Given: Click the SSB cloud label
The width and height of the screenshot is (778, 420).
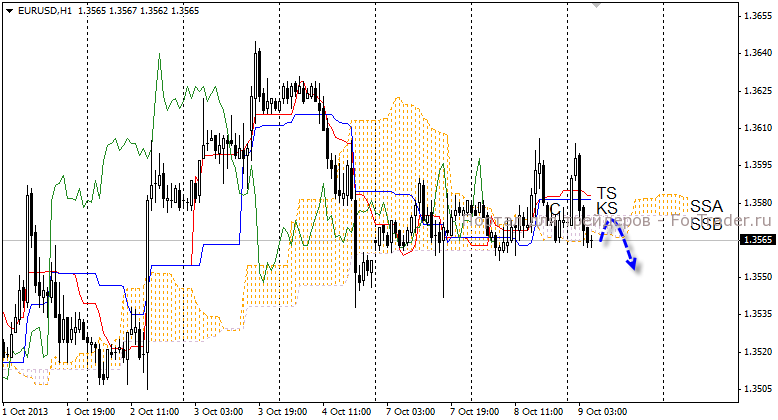Looking at the screenshot, I should [706, 224].
